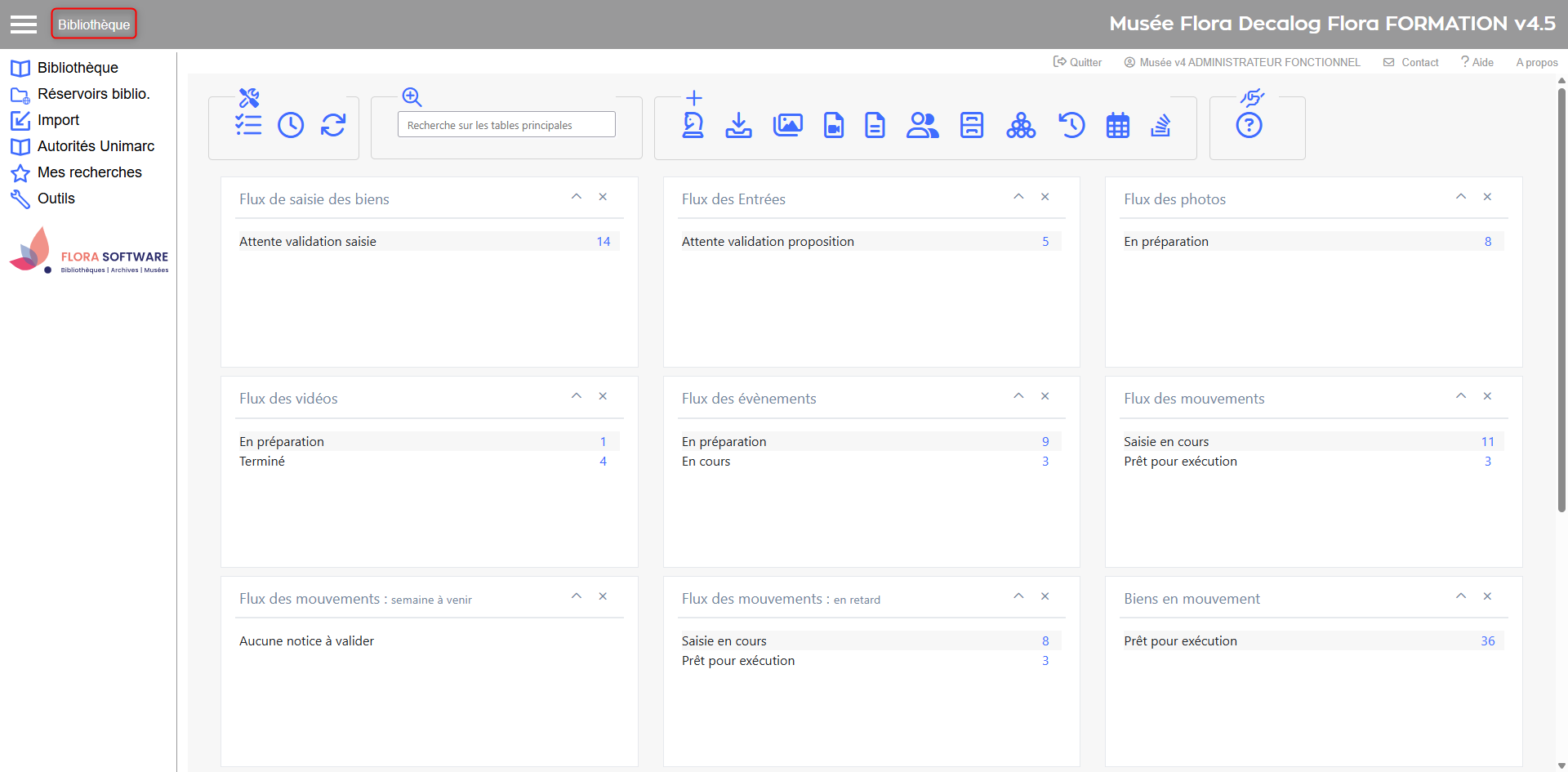Viewport: 1568px width, 772px height.
Task: Click the people users icon
Action: tap(922, 125)
